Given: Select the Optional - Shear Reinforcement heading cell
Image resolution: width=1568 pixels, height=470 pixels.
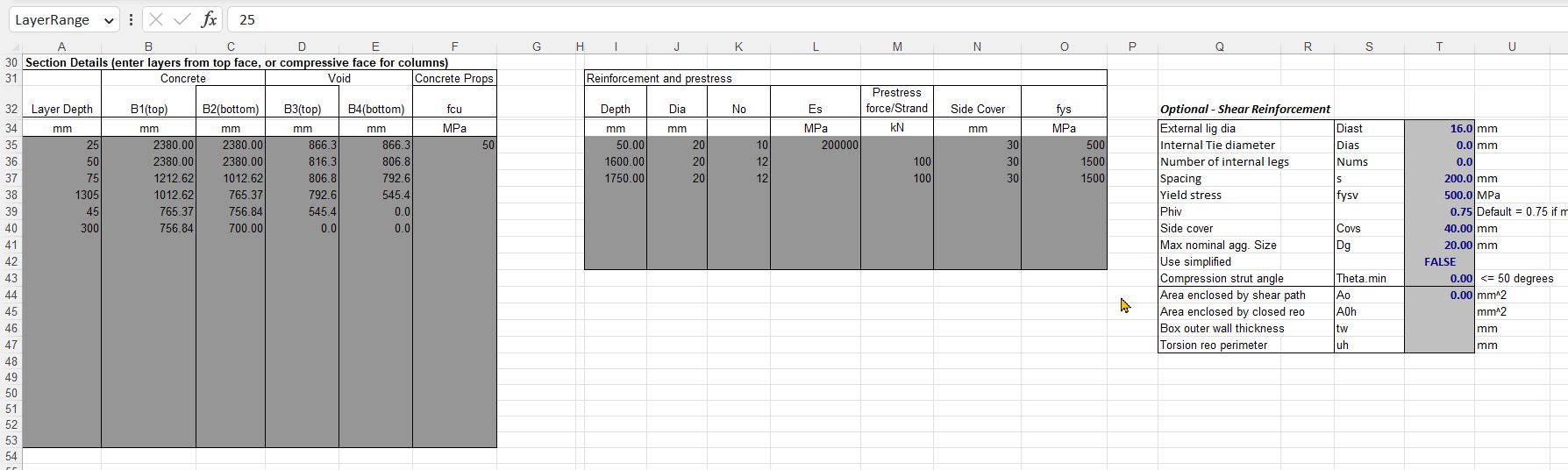Looking at the screenshot, I should point(1244,109).
